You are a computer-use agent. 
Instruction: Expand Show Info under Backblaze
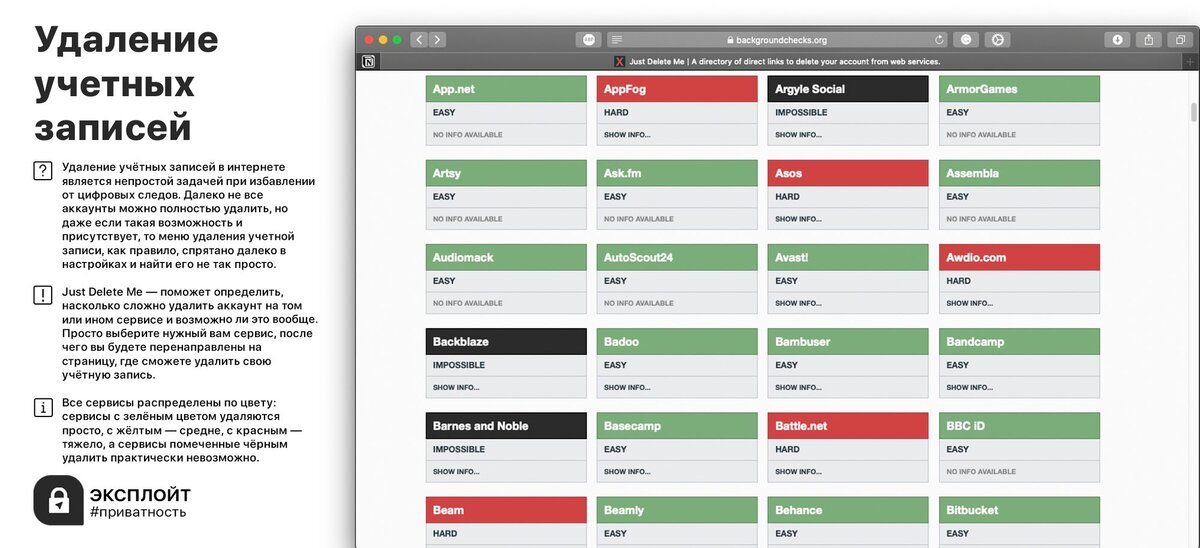coord(456,387)
